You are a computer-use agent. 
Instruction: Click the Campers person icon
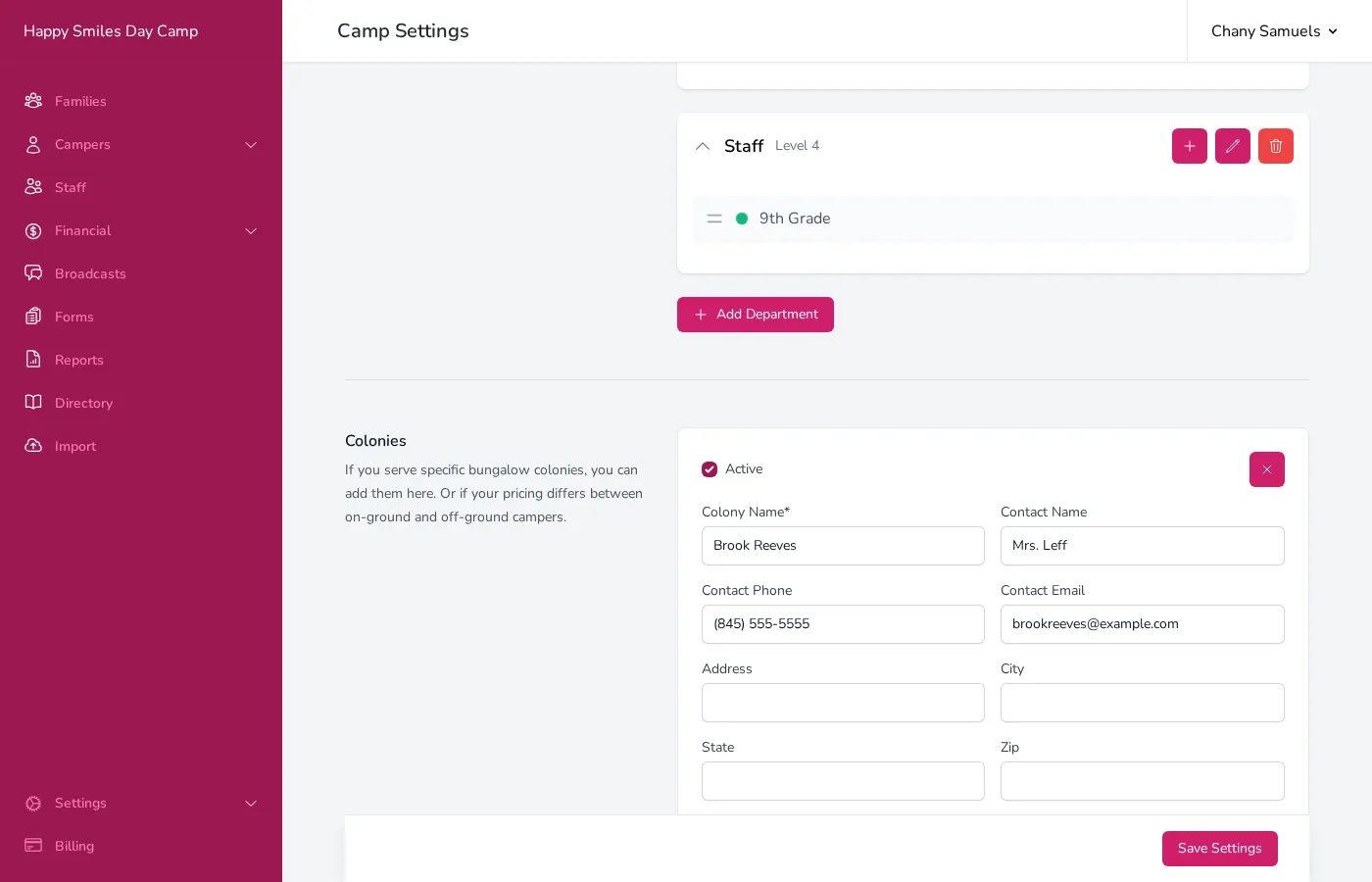pos(33,144)
